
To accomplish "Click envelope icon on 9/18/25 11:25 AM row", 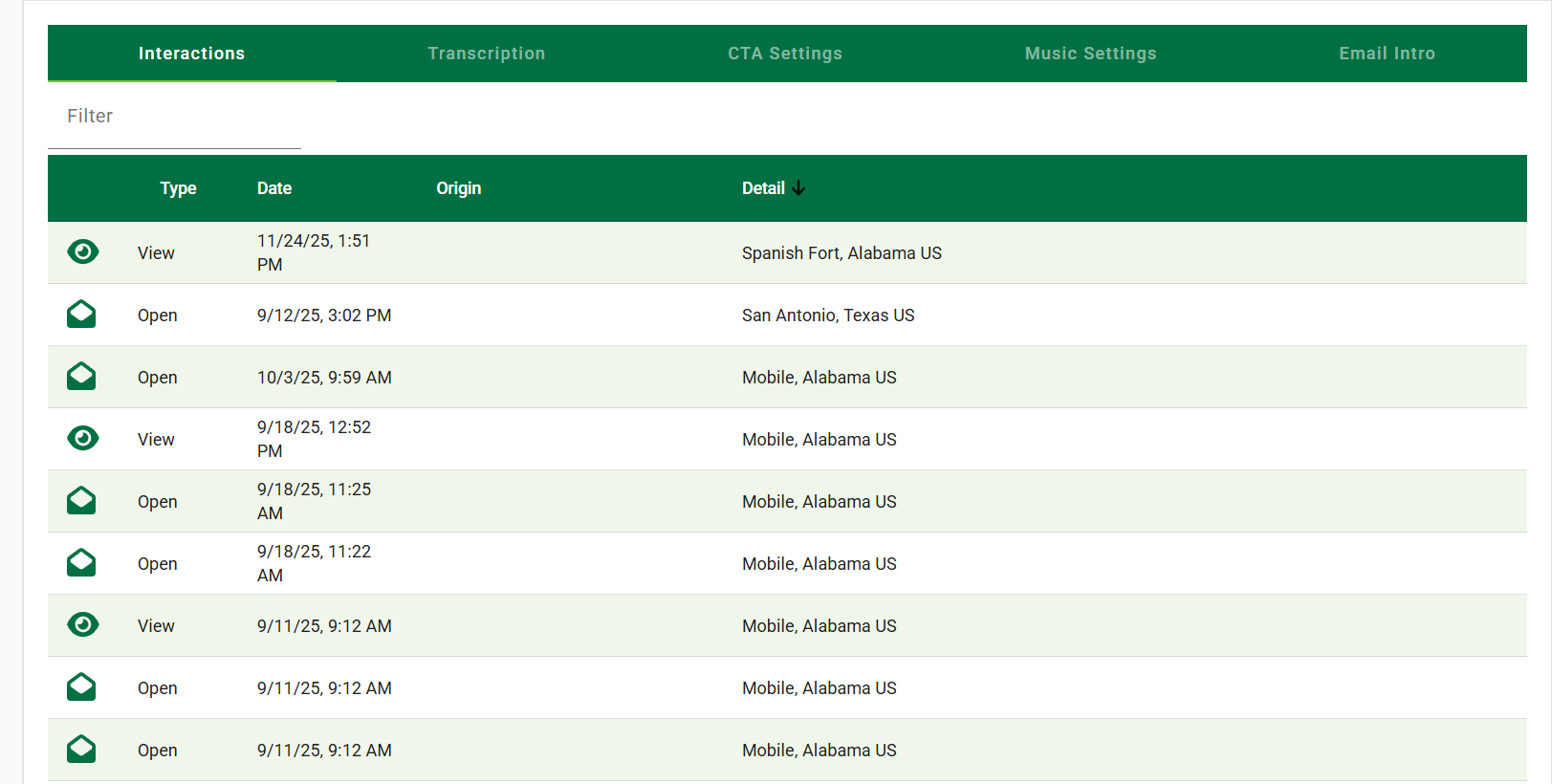I will point(81,500).
